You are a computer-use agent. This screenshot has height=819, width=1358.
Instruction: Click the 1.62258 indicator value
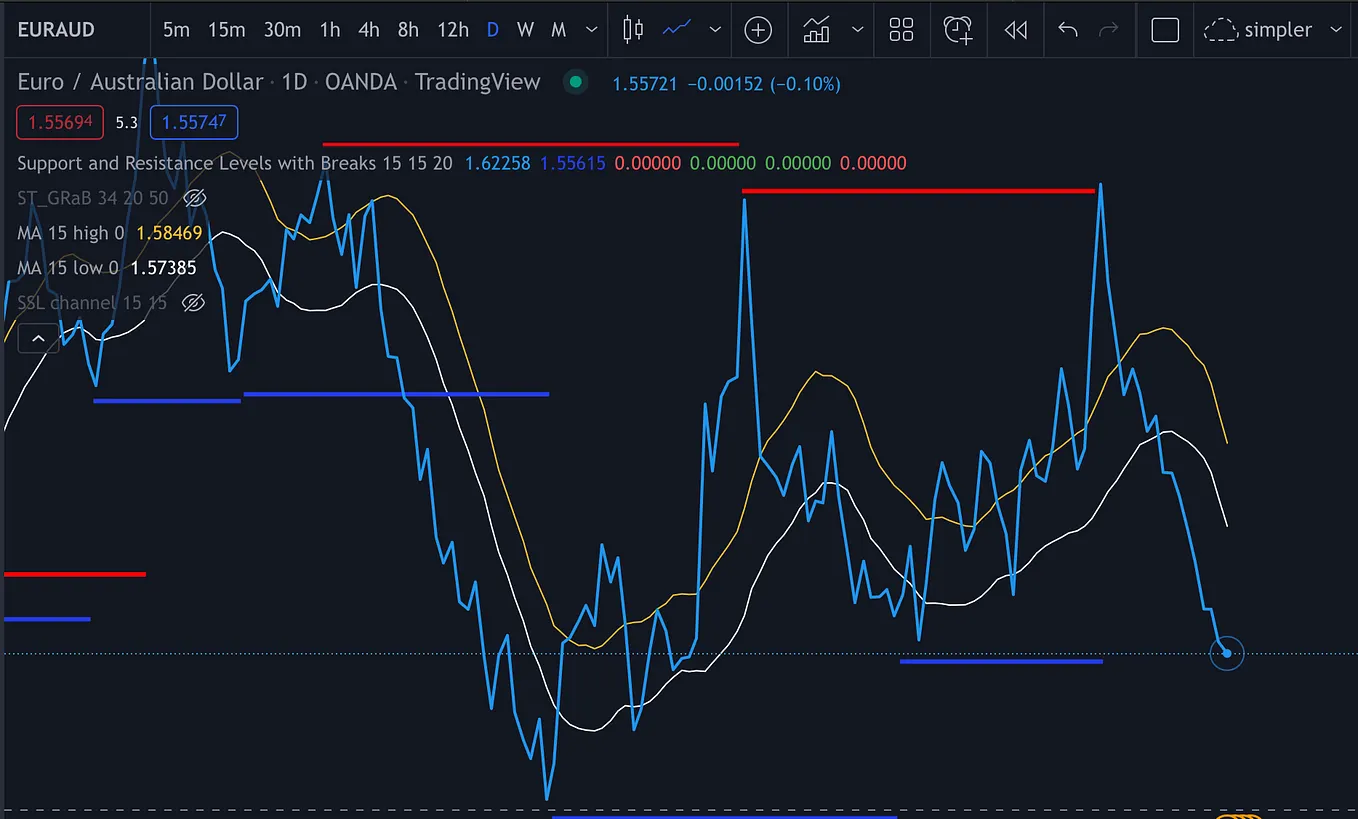[498, 163]
